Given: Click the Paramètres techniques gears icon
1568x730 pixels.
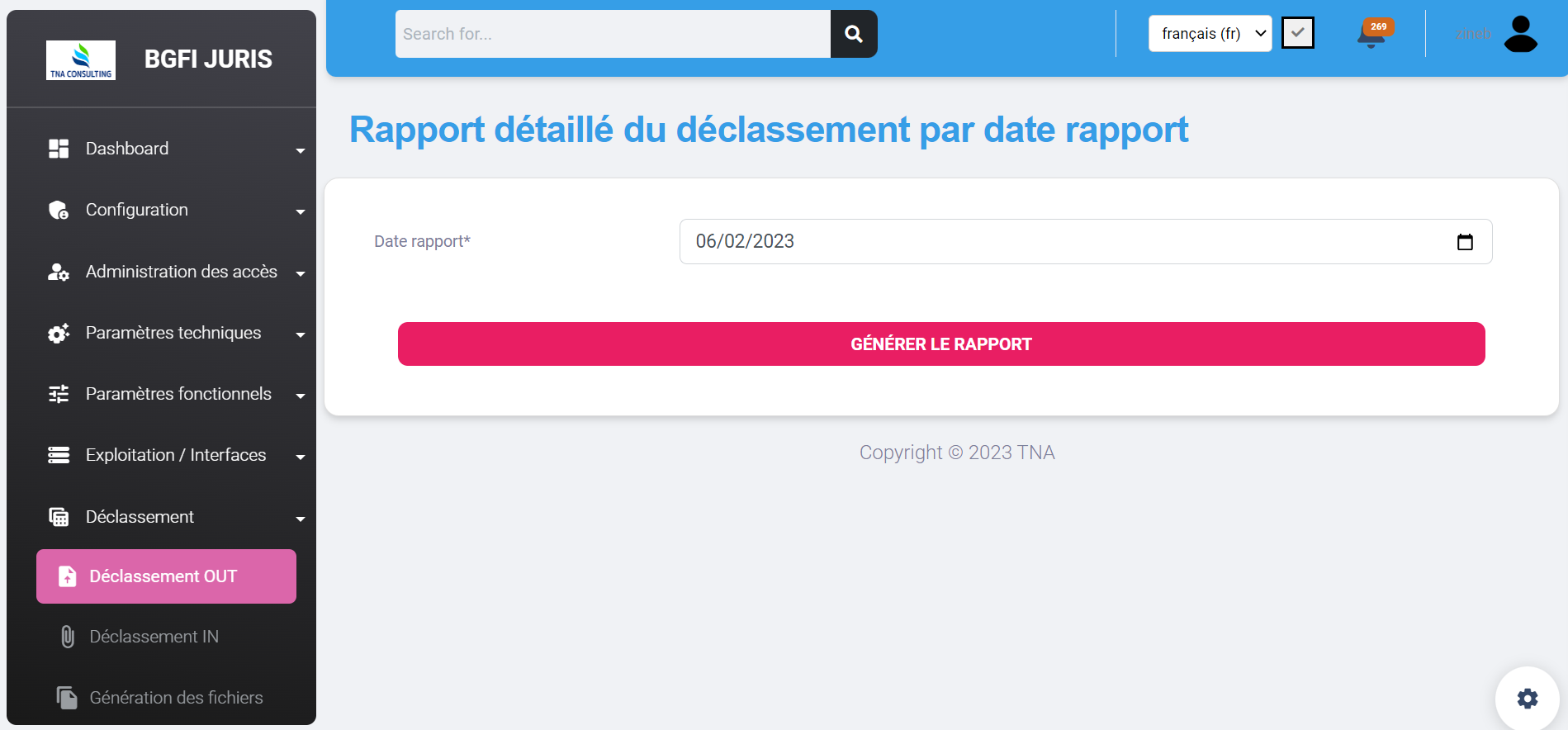Looking at the screenshot, I should [59, 334].
